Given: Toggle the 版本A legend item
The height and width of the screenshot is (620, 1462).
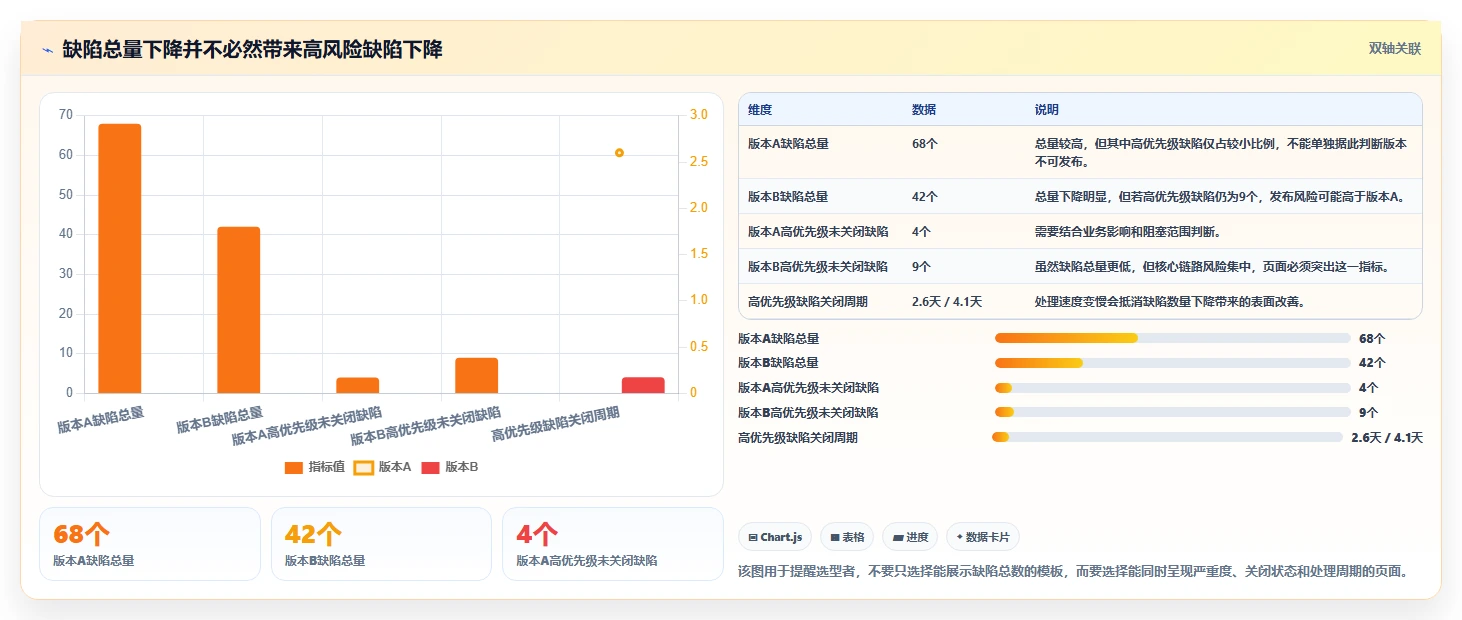Looking at the screenshot, I should click(x=383, y=467).
